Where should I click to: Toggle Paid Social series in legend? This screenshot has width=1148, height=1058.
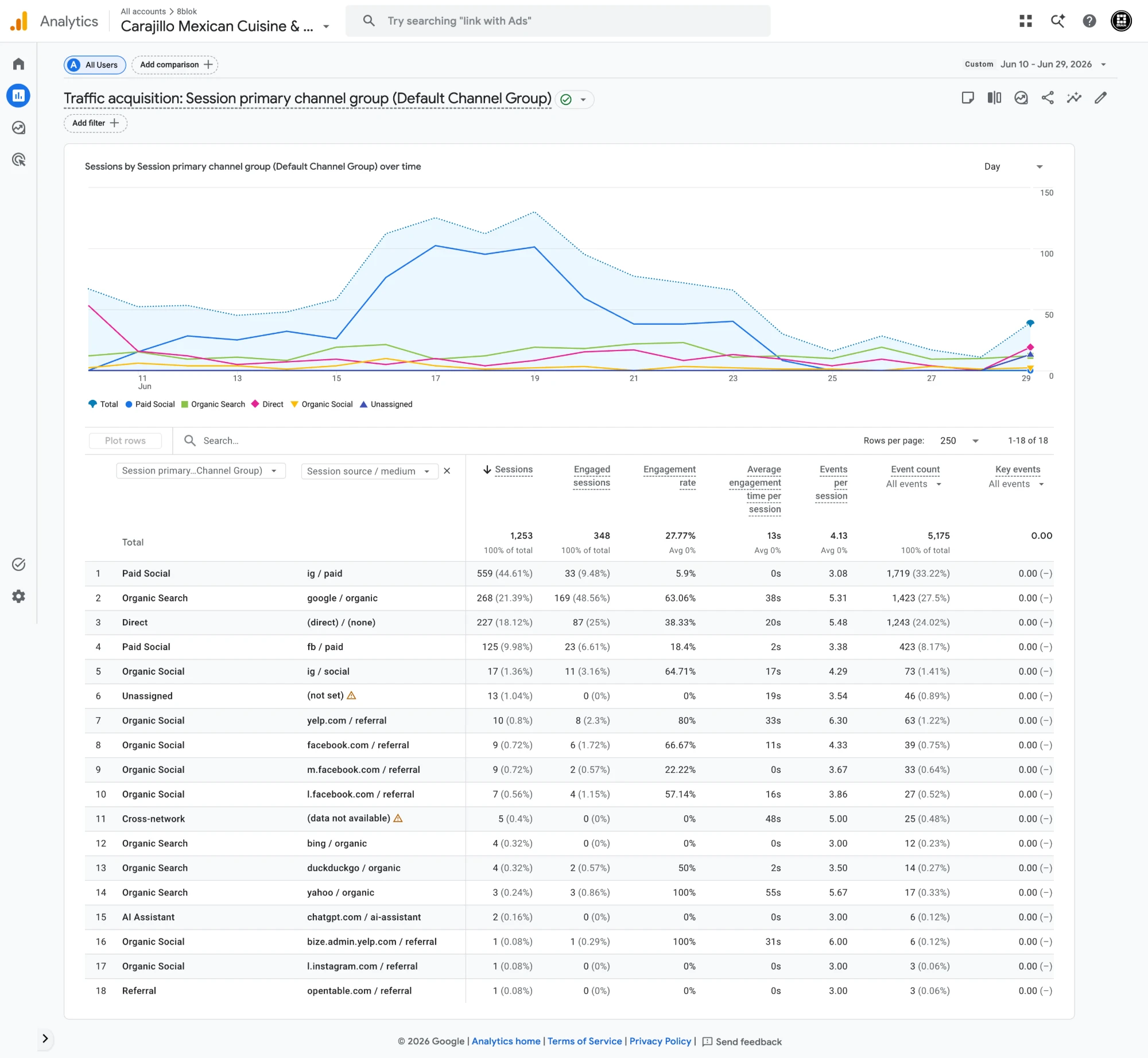coord(150,404)
